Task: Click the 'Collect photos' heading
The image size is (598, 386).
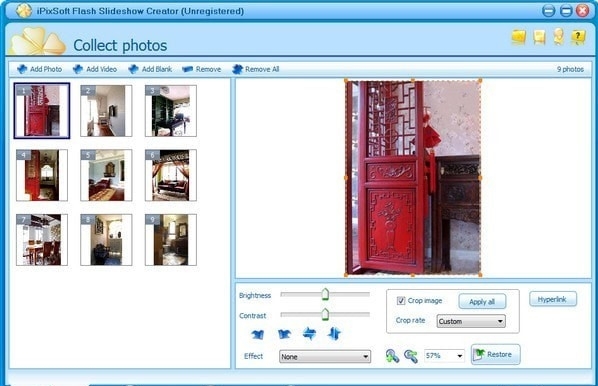Action: click(120, 45)
